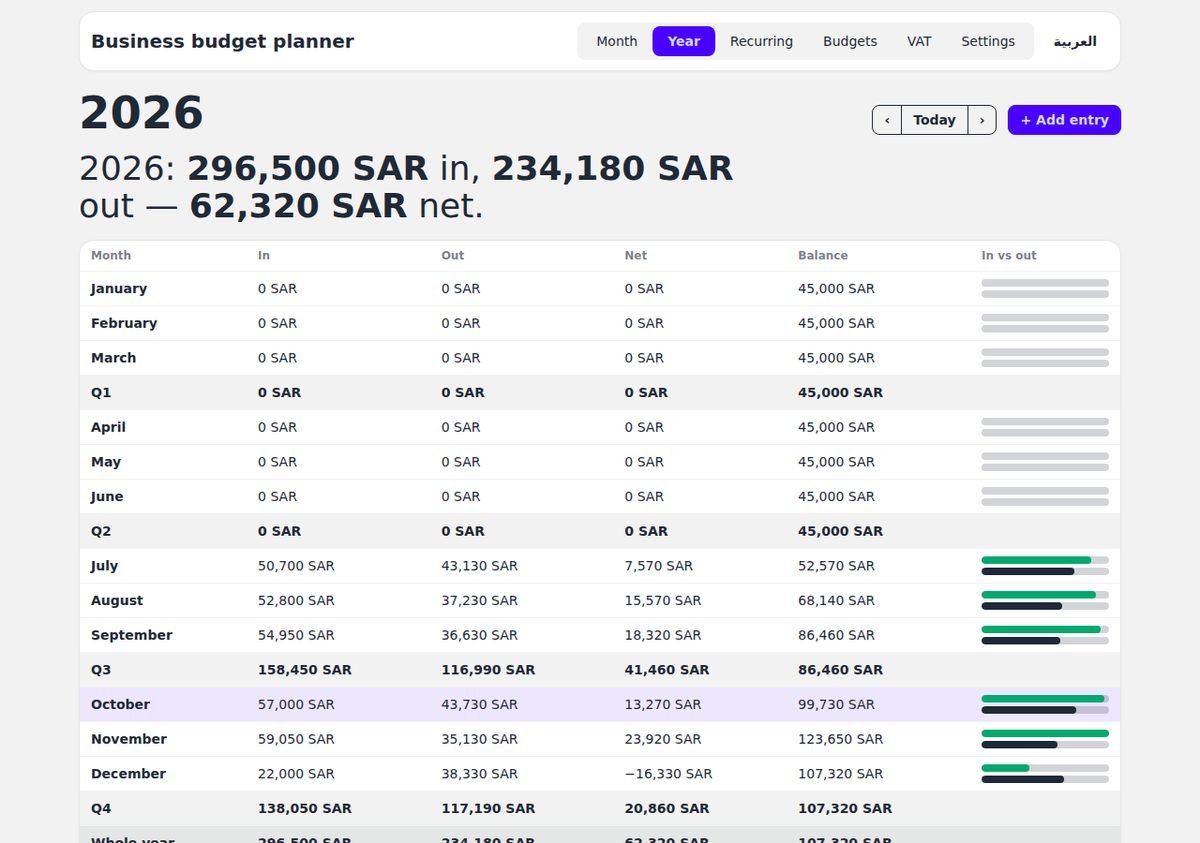The height and width of the screenshot is (843, 1200).
Task: Open the Month view tab
Action: (617, 41)
